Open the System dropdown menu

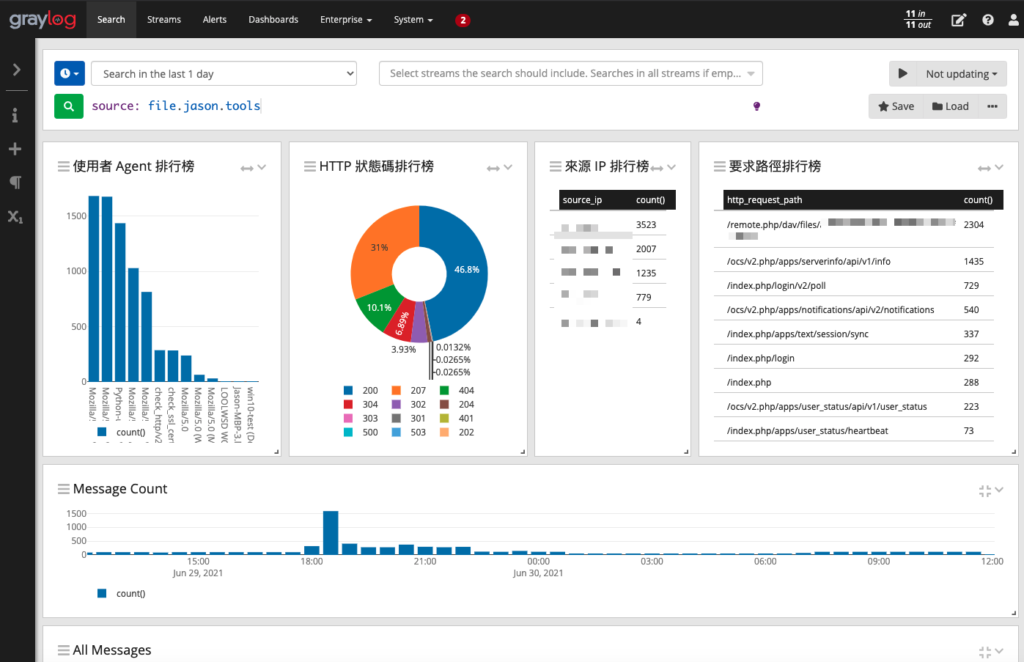point(413,20)
